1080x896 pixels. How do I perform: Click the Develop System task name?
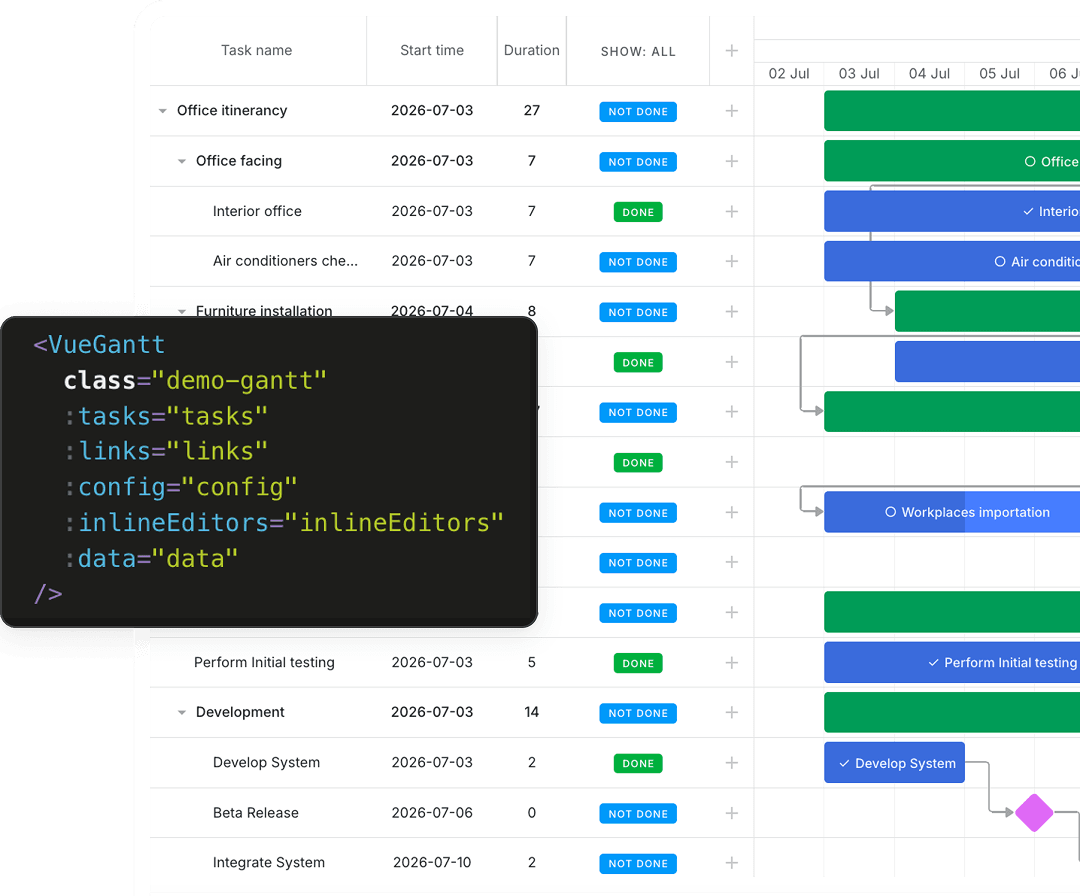tap(267, 762)
